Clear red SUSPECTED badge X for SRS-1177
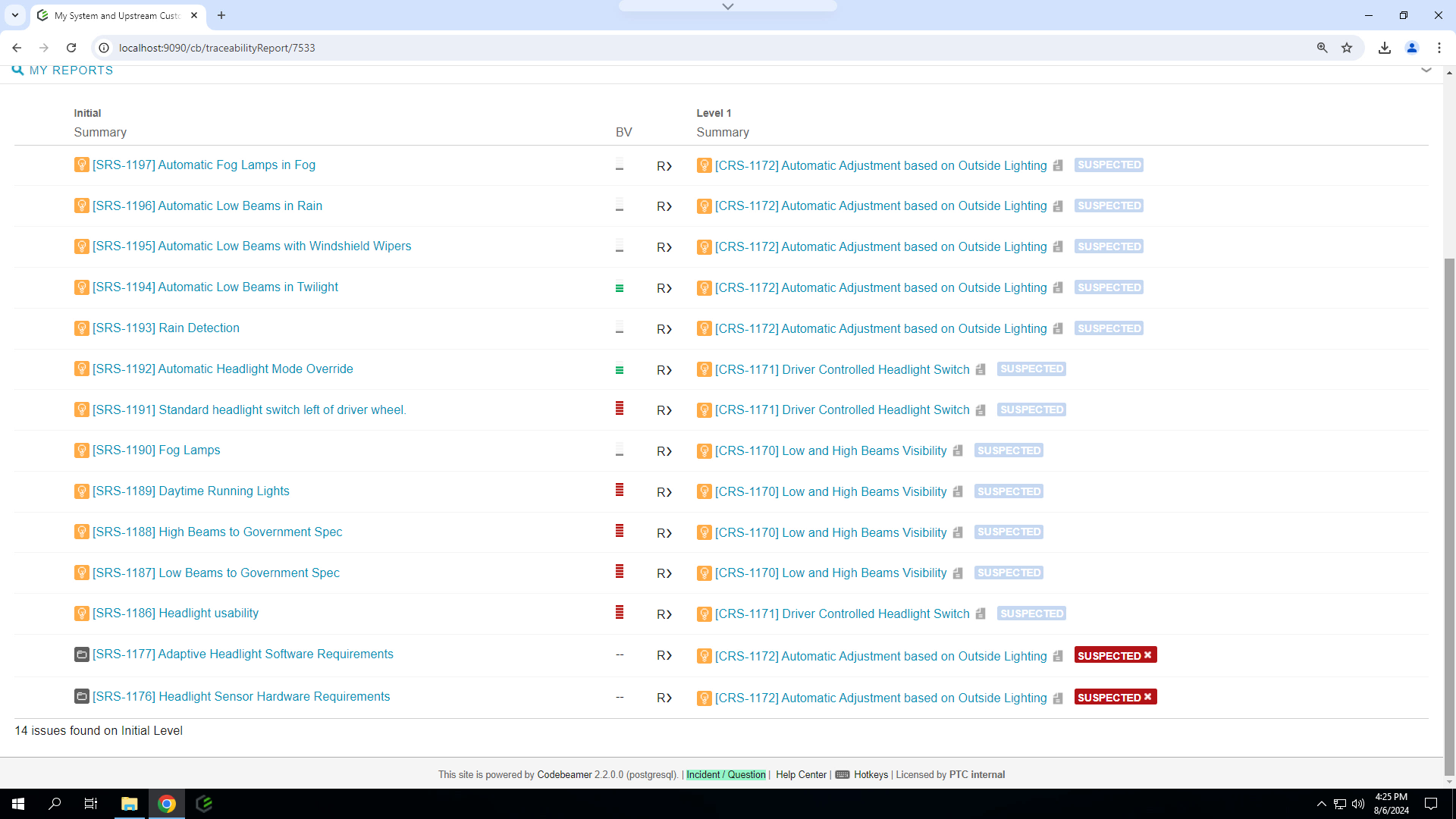This screenshot has width=1456, height=819. click(1147, 655)
